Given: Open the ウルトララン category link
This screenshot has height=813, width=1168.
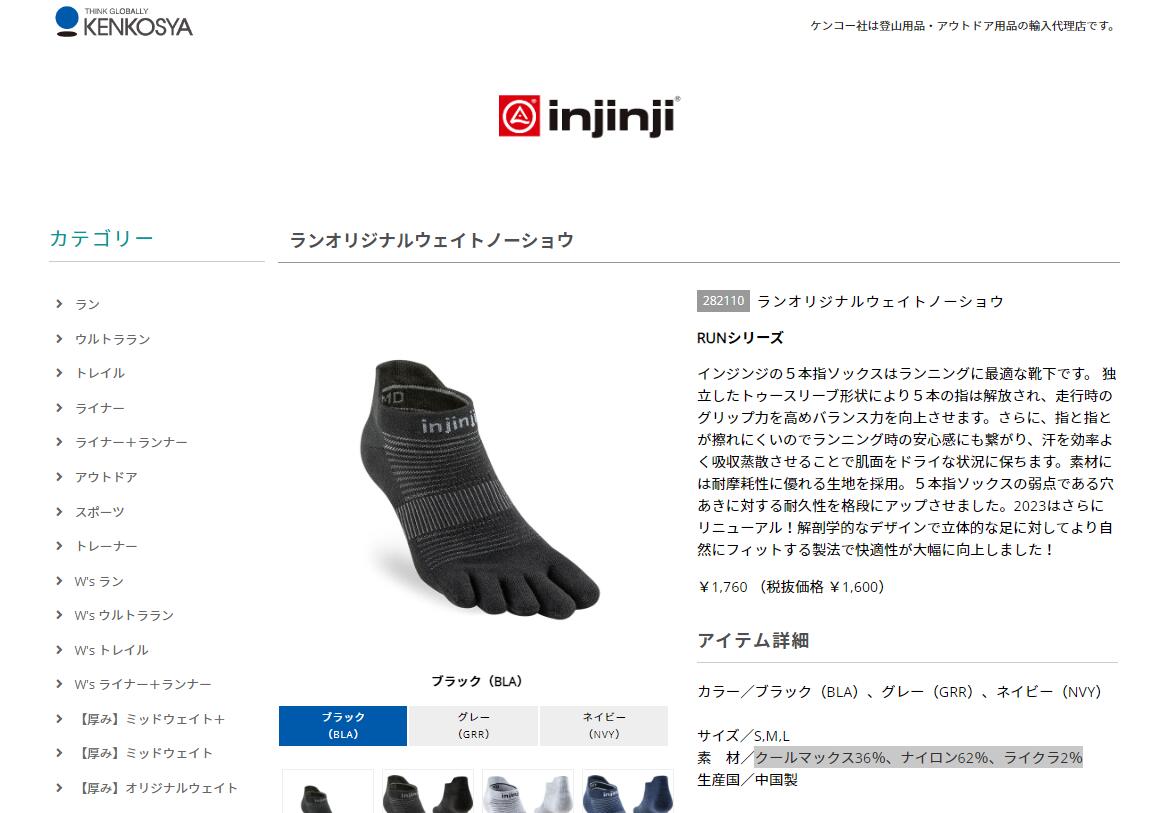Looking at the screenshot, I should tap(112, 339).
